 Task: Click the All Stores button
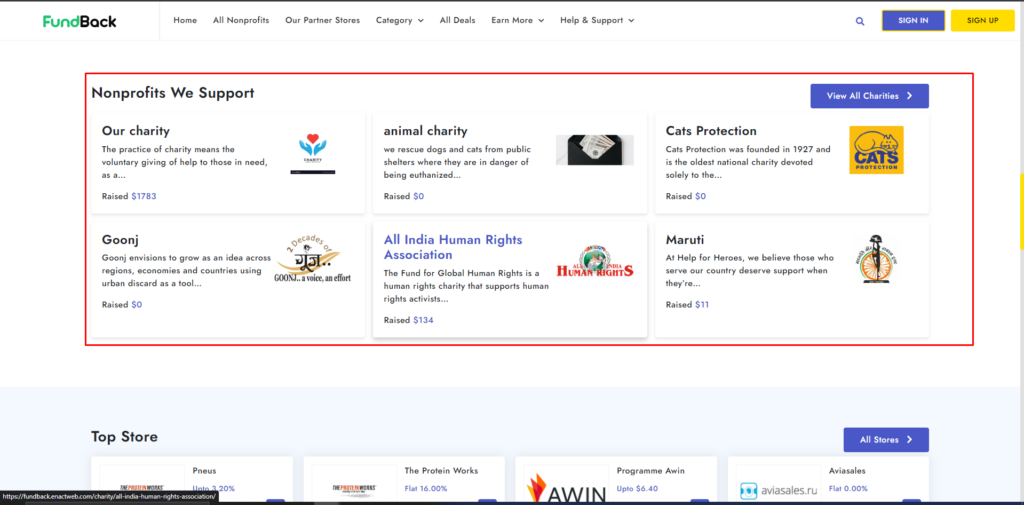click(x=886, y=440)
